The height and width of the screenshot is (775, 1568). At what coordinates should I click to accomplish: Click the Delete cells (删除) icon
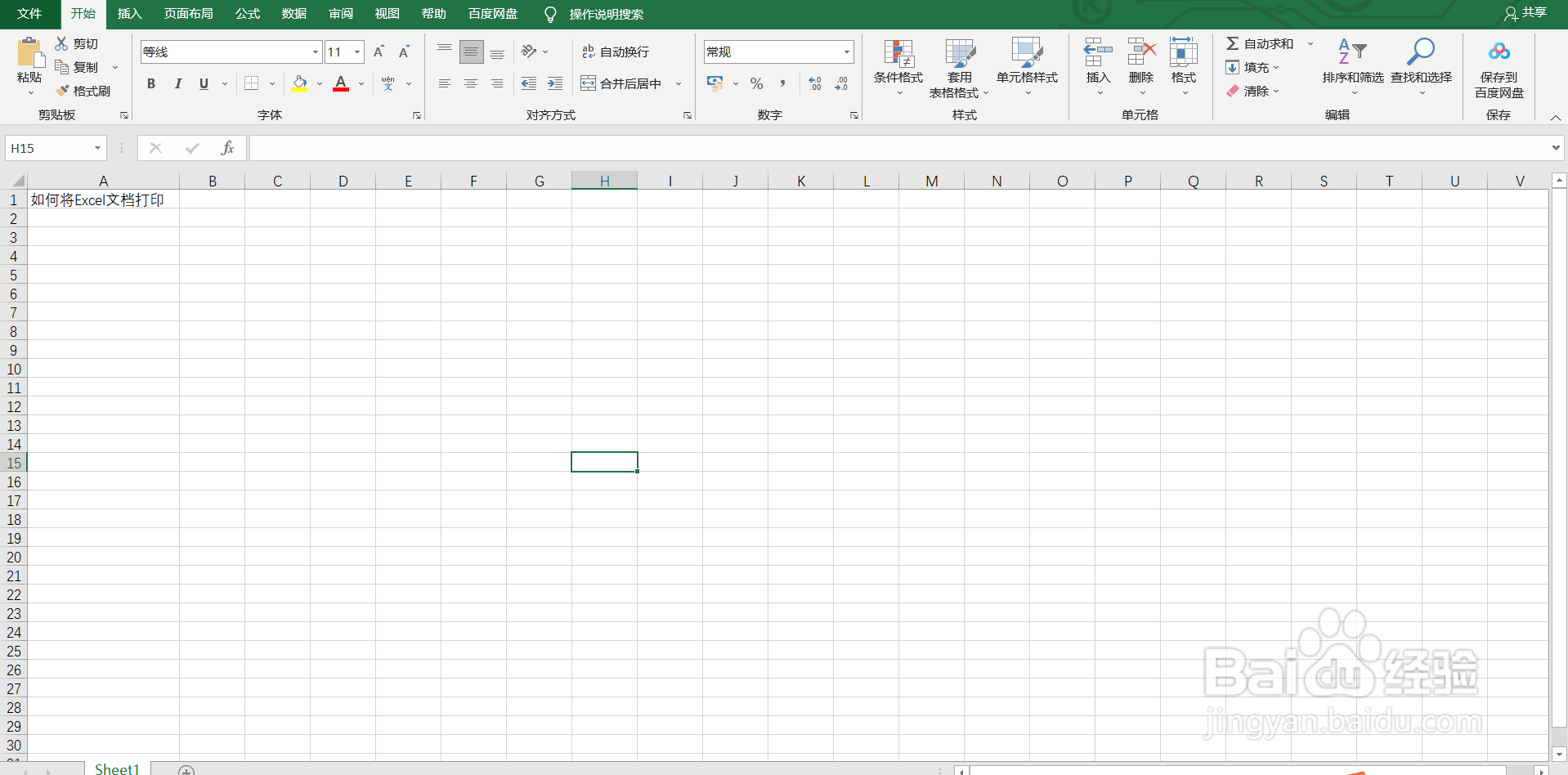coord(1141,52)
